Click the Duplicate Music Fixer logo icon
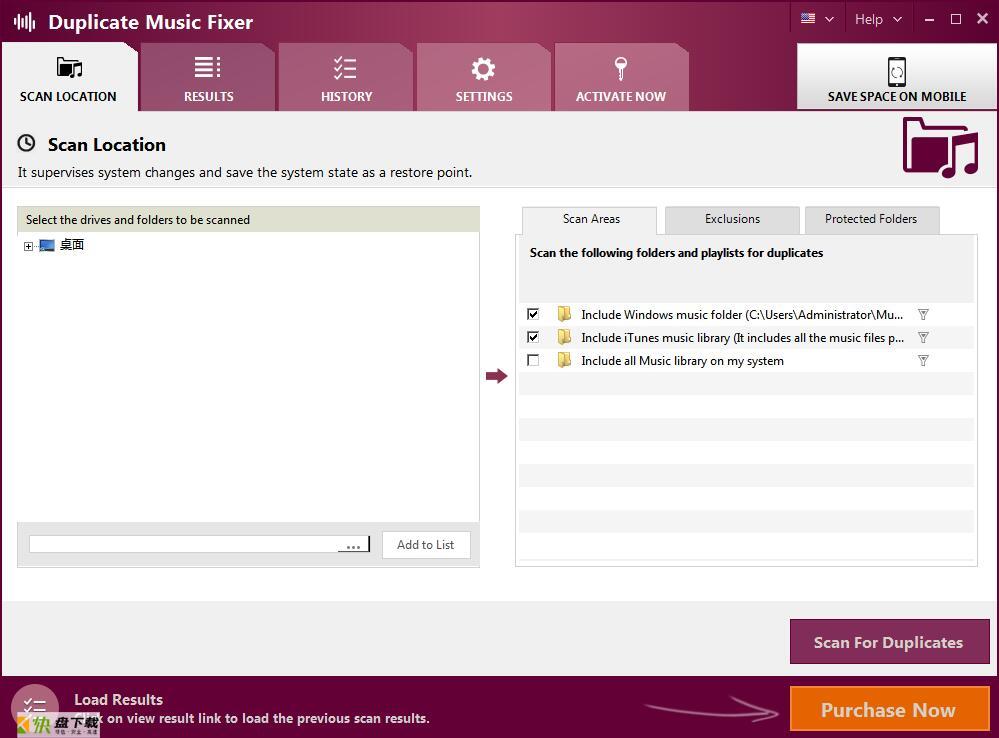 25,22
